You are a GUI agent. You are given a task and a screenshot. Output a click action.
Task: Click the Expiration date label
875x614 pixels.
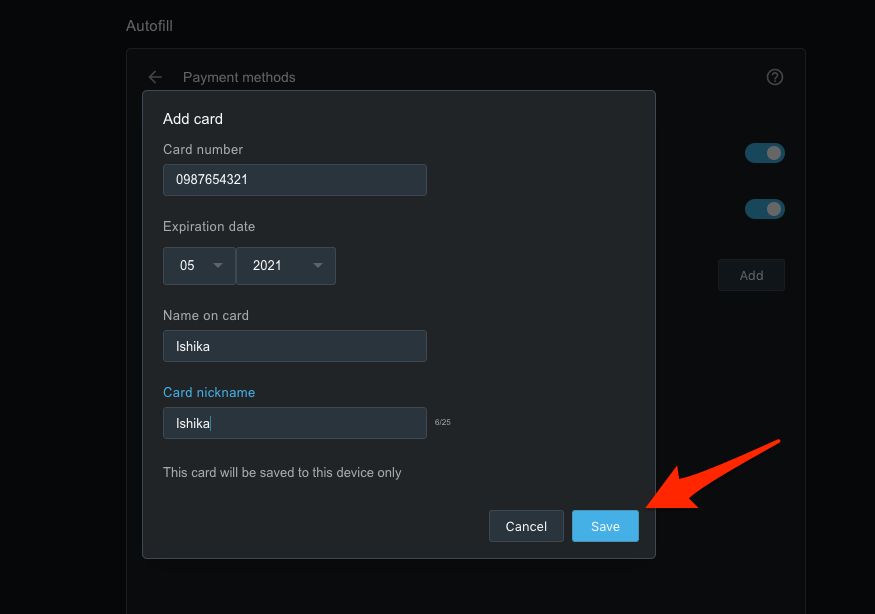[x=209, y=226]
